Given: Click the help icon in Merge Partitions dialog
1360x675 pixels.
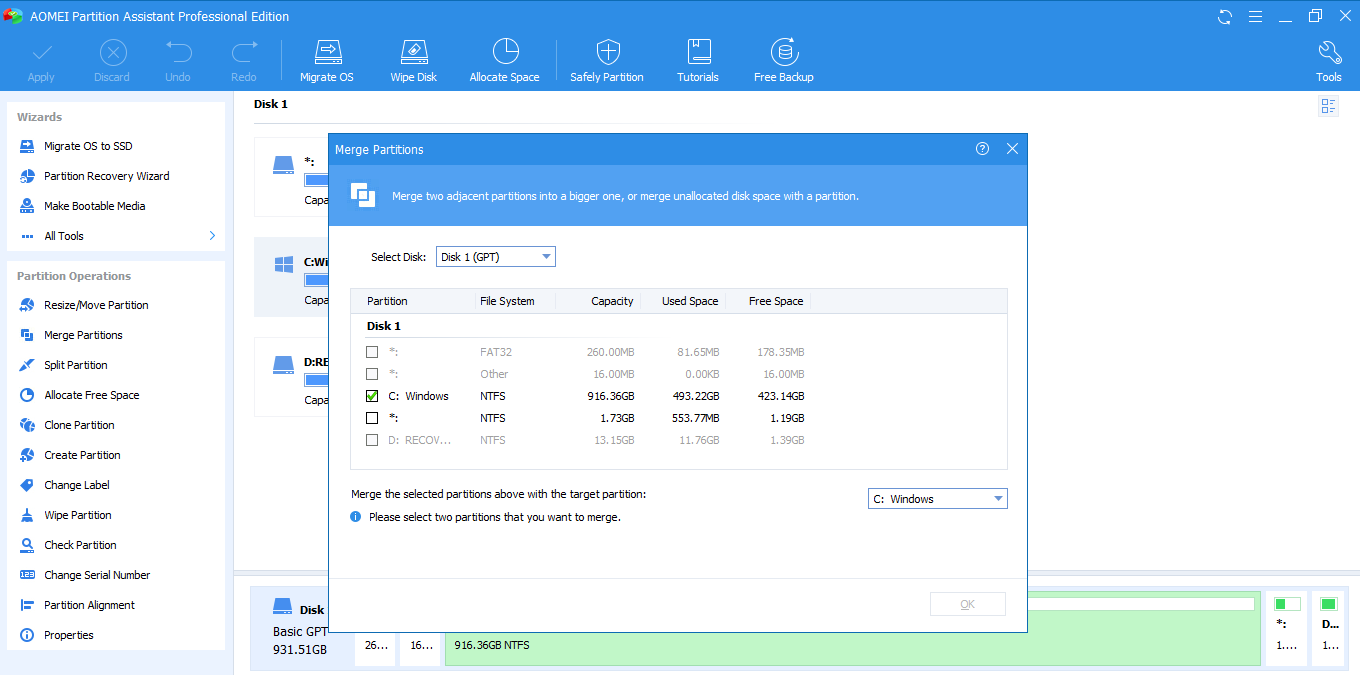Looking at the screenshot, I should tap(982, 149).
